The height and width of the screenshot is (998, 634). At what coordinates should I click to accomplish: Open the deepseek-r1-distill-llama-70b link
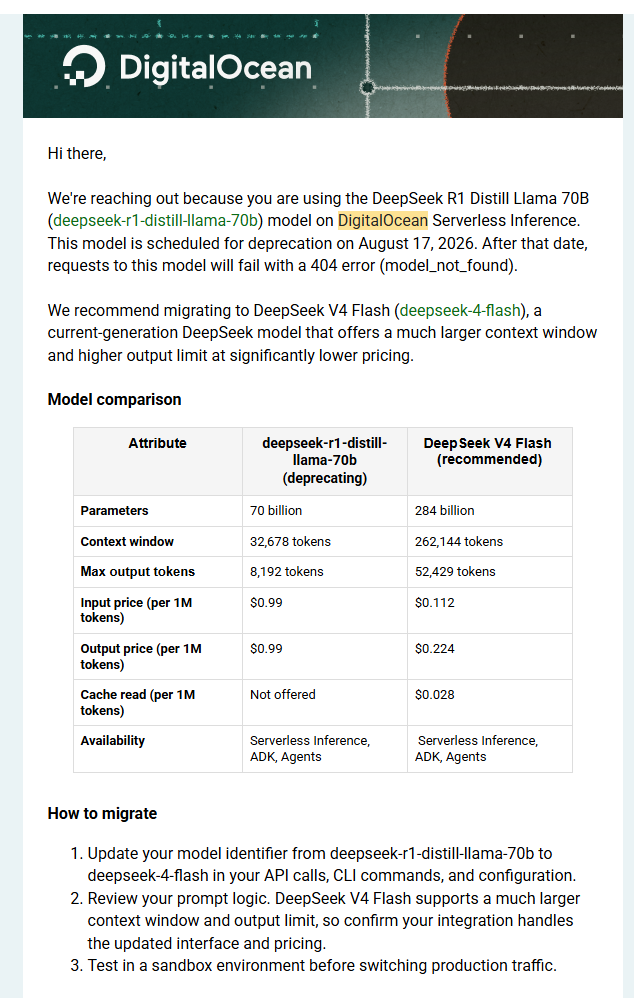tap(155, 221)
